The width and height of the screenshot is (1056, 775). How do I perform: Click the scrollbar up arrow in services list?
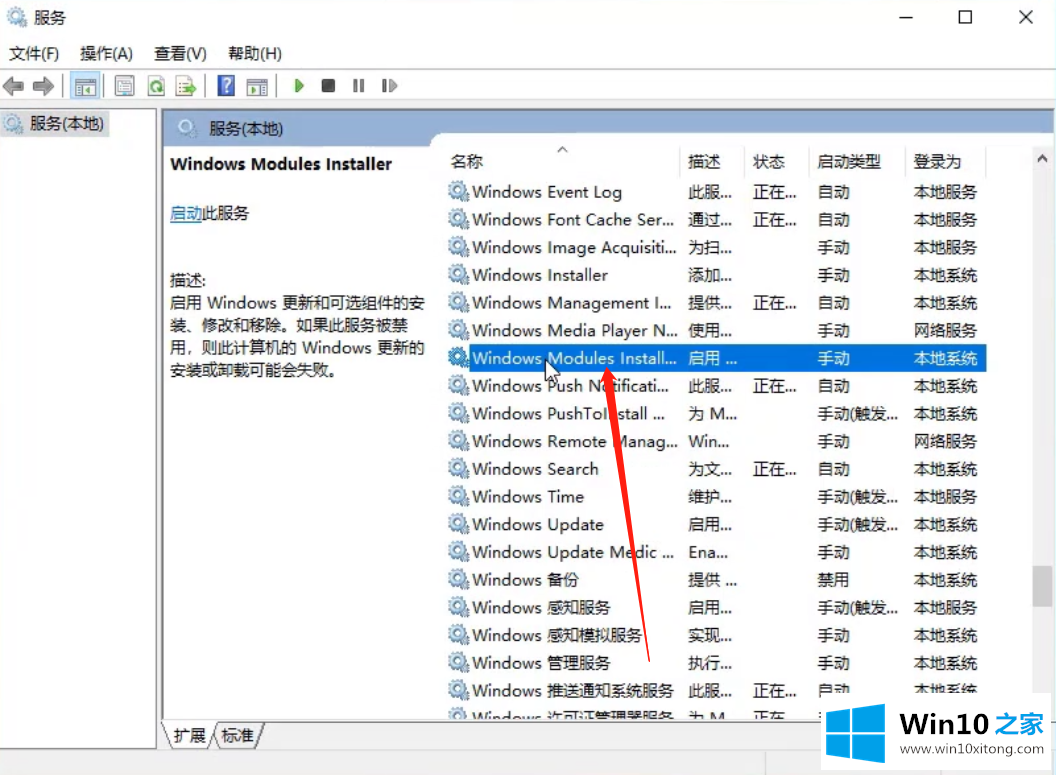click(x=1043, y=159)
